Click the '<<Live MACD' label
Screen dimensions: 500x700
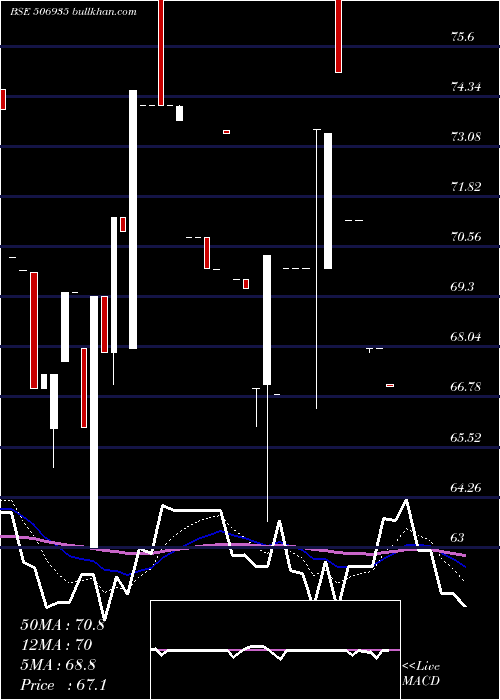point(421,673)
